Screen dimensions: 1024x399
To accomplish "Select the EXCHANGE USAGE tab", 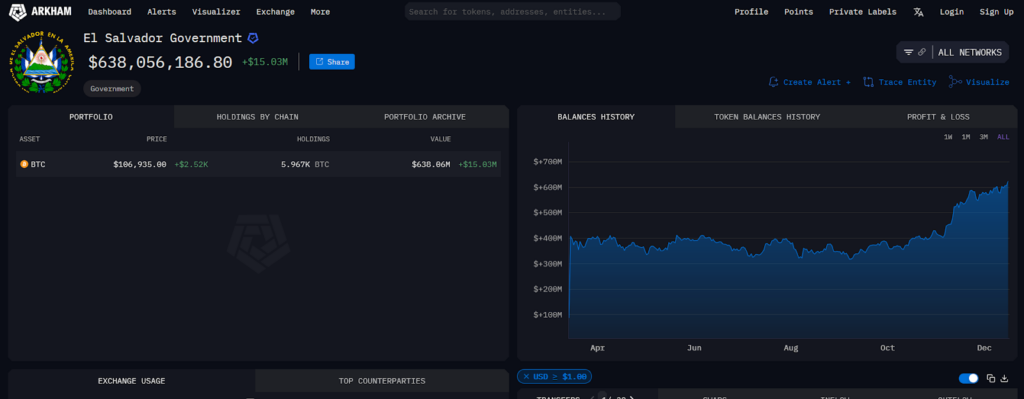I will click(131, 381).
